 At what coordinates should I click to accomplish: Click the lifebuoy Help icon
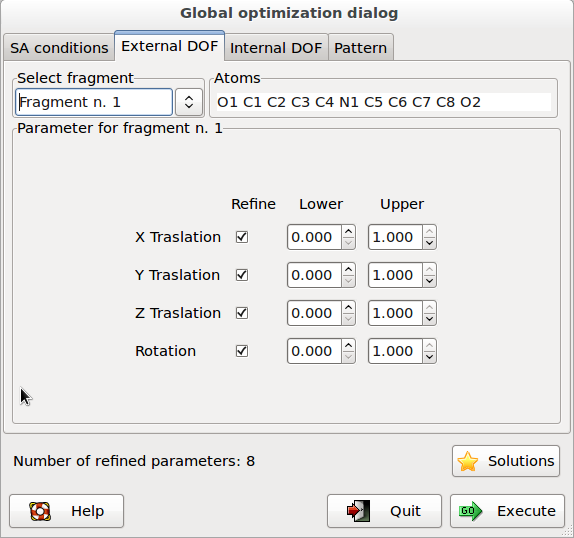pos(40,511)
